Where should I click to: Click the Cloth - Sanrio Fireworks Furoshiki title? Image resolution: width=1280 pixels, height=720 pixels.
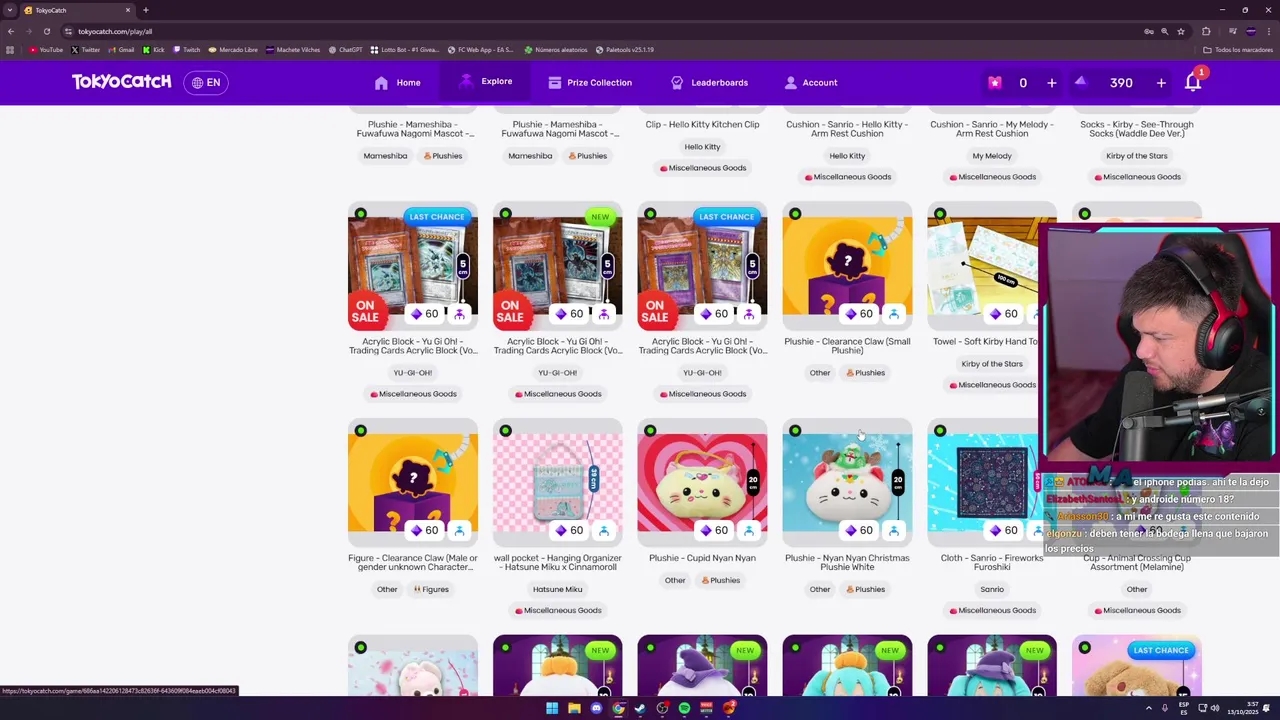[x=992, y=562]
